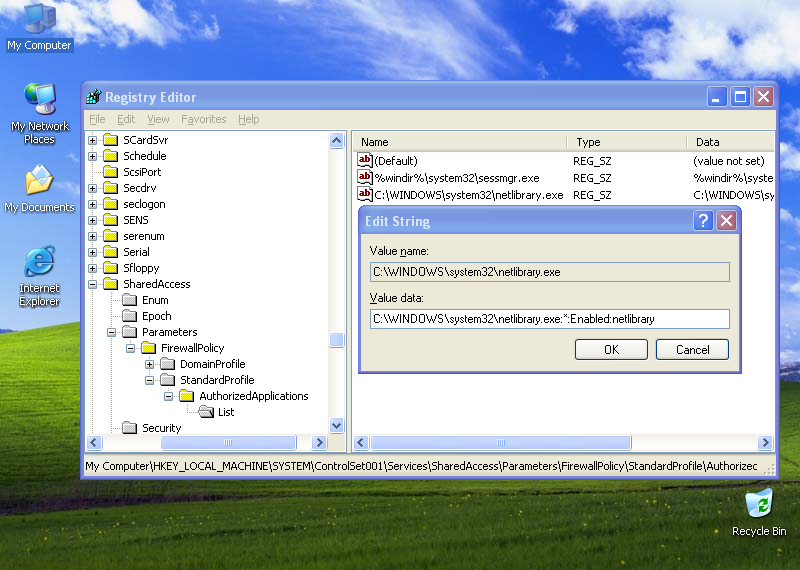Open the Help menu

248,119
